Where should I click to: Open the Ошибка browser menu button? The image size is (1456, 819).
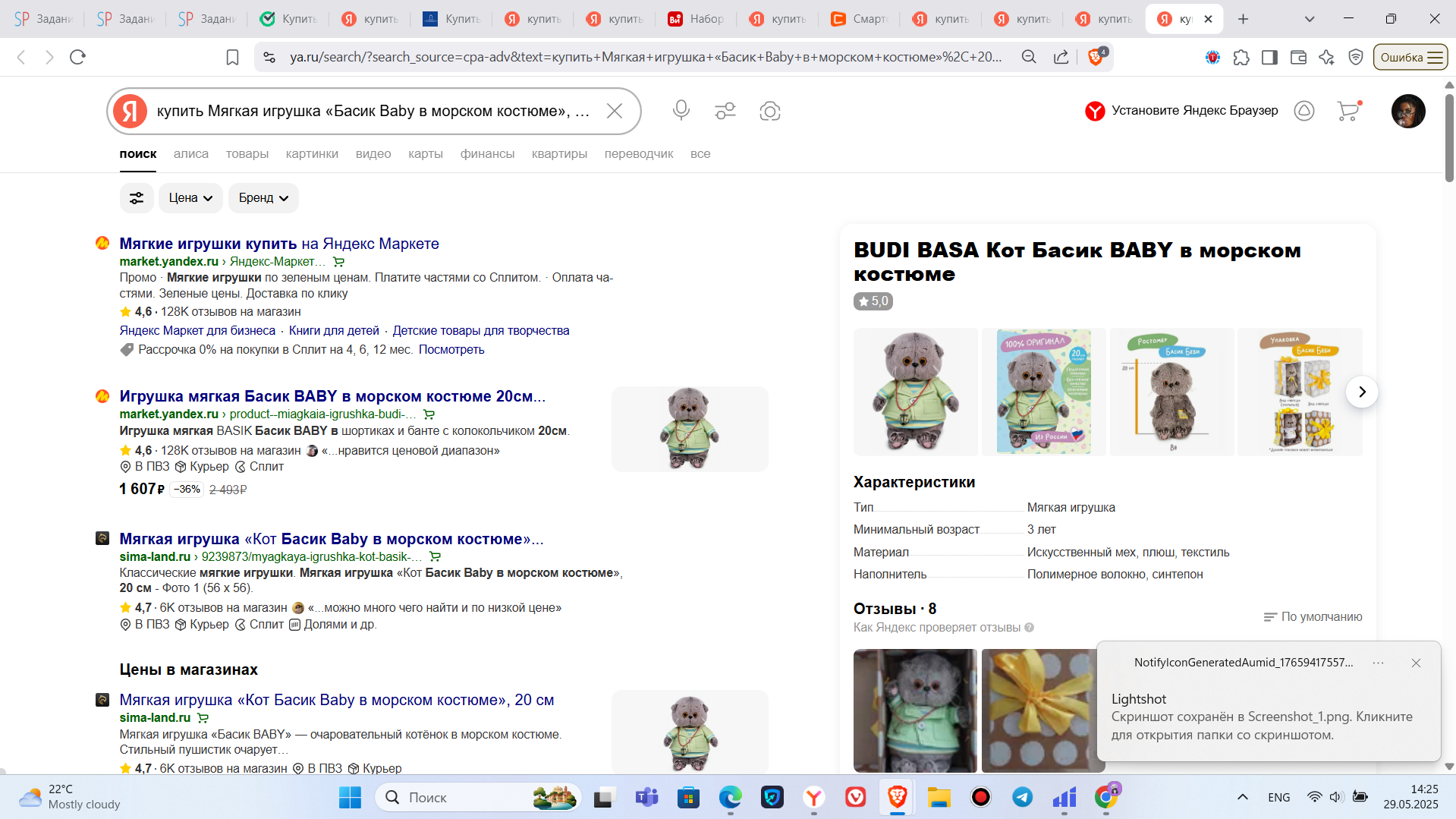coord(1410,57)
